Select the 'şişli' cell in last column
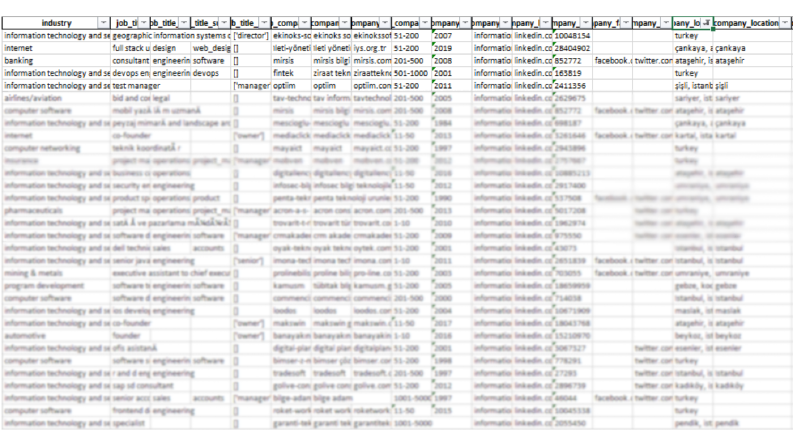Screen dimensions: 793x446 pyautogui.click(x=752, y=86)
